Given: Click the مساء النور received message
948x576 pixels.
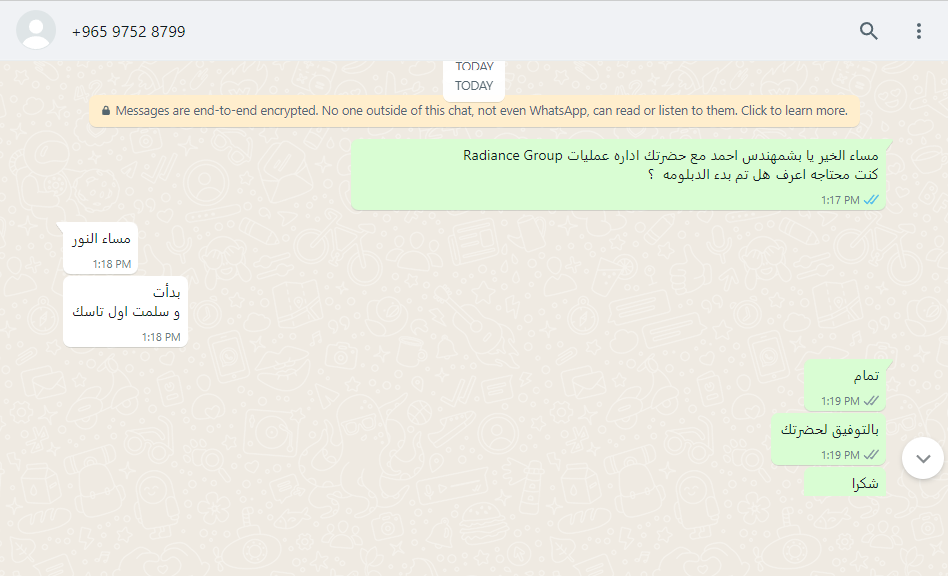Looking at the screenshot, I should tap(100, 248).
